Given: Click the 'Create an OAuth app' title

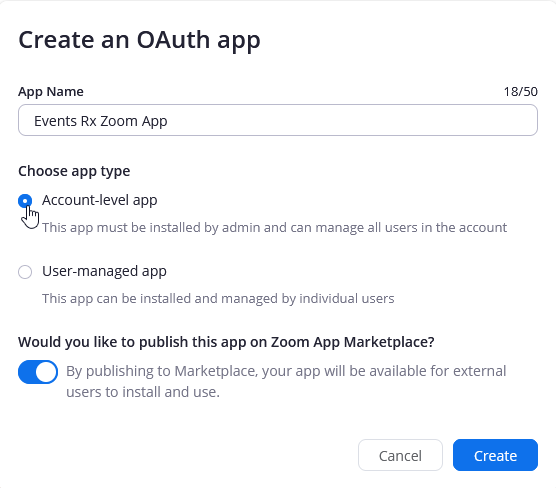Looking at the screenshot, I should (139, 40).
